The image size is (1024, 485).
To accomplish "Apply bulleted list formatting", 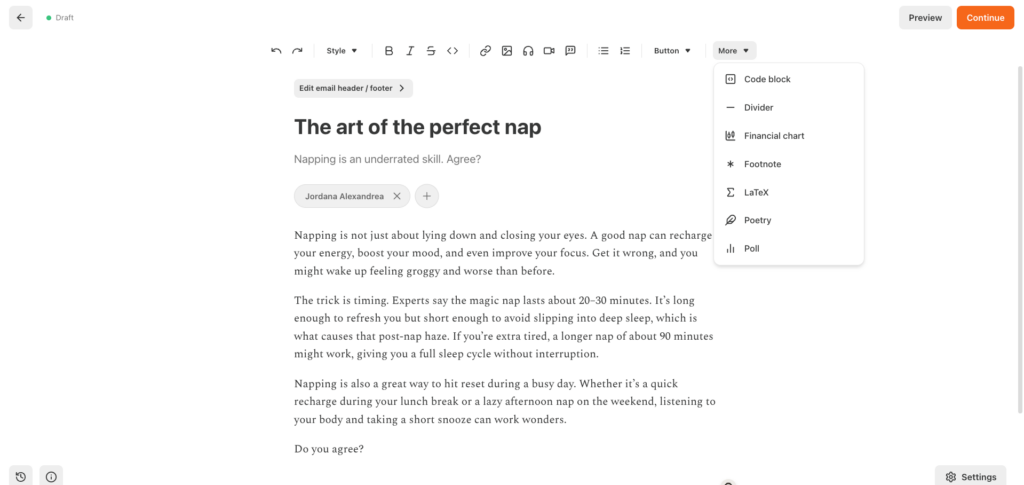I will 603,51.
